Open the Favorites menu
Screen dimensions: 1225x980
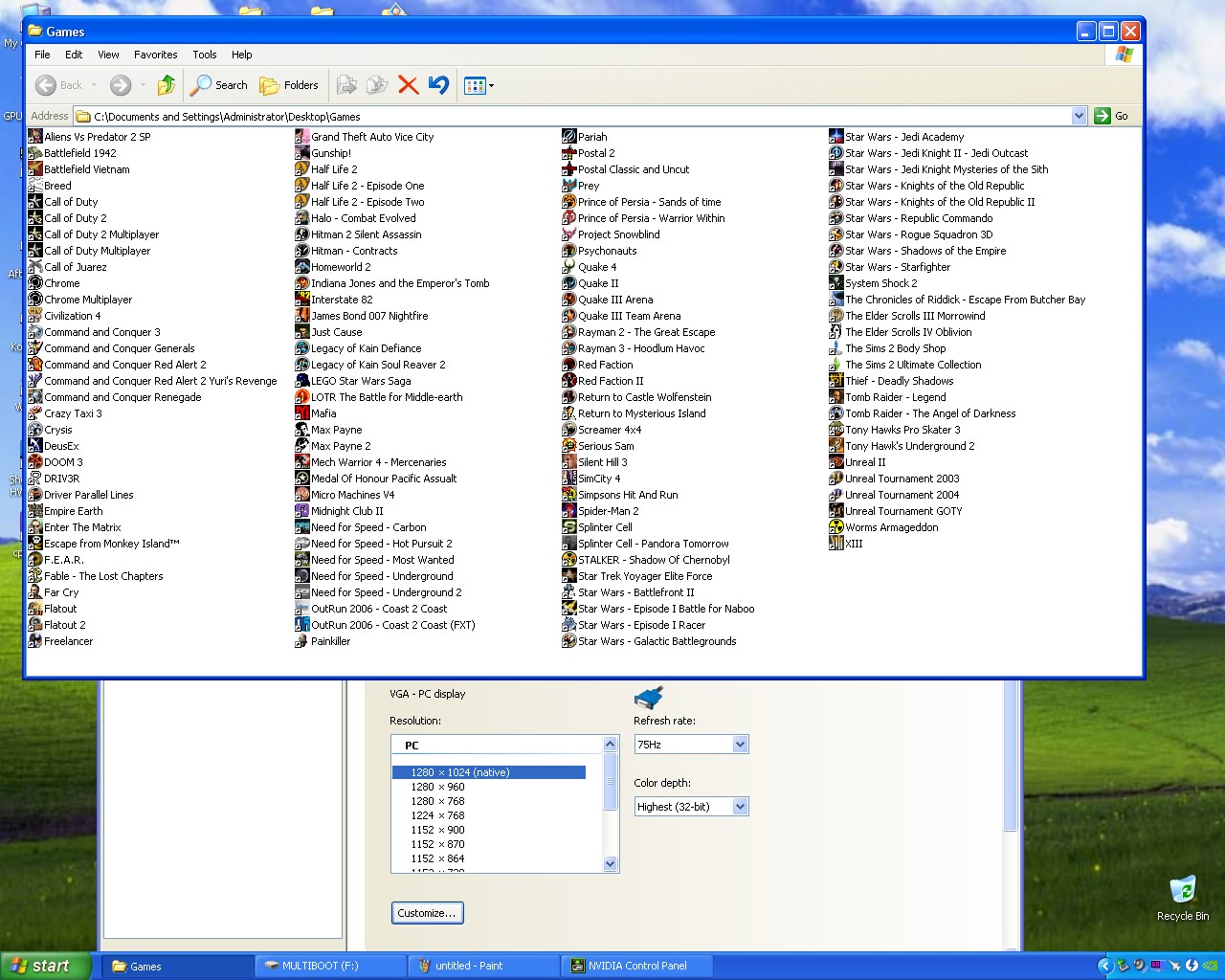(x=155, y=55)
